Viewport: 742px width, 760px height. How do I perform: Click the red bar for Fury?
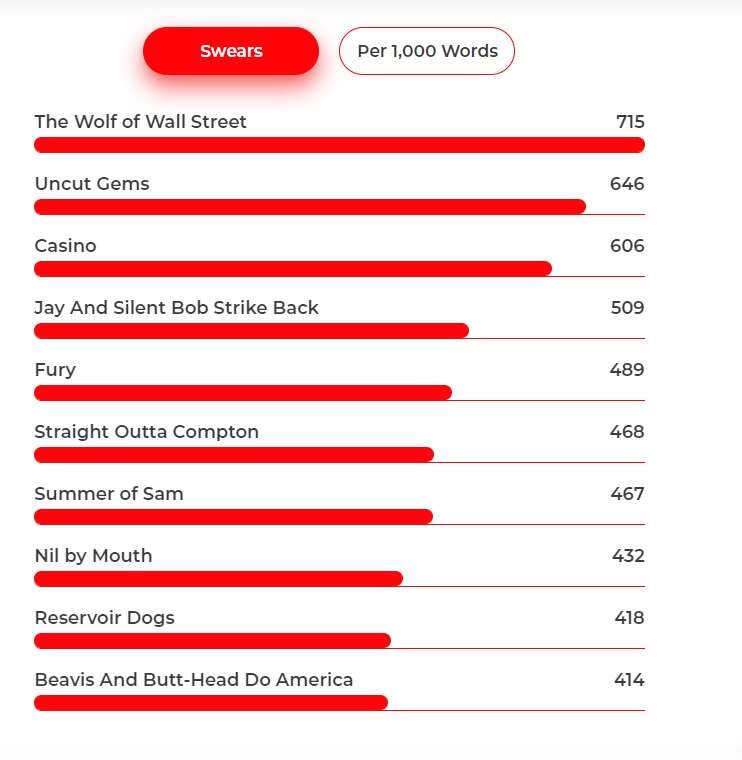point(243,393)
